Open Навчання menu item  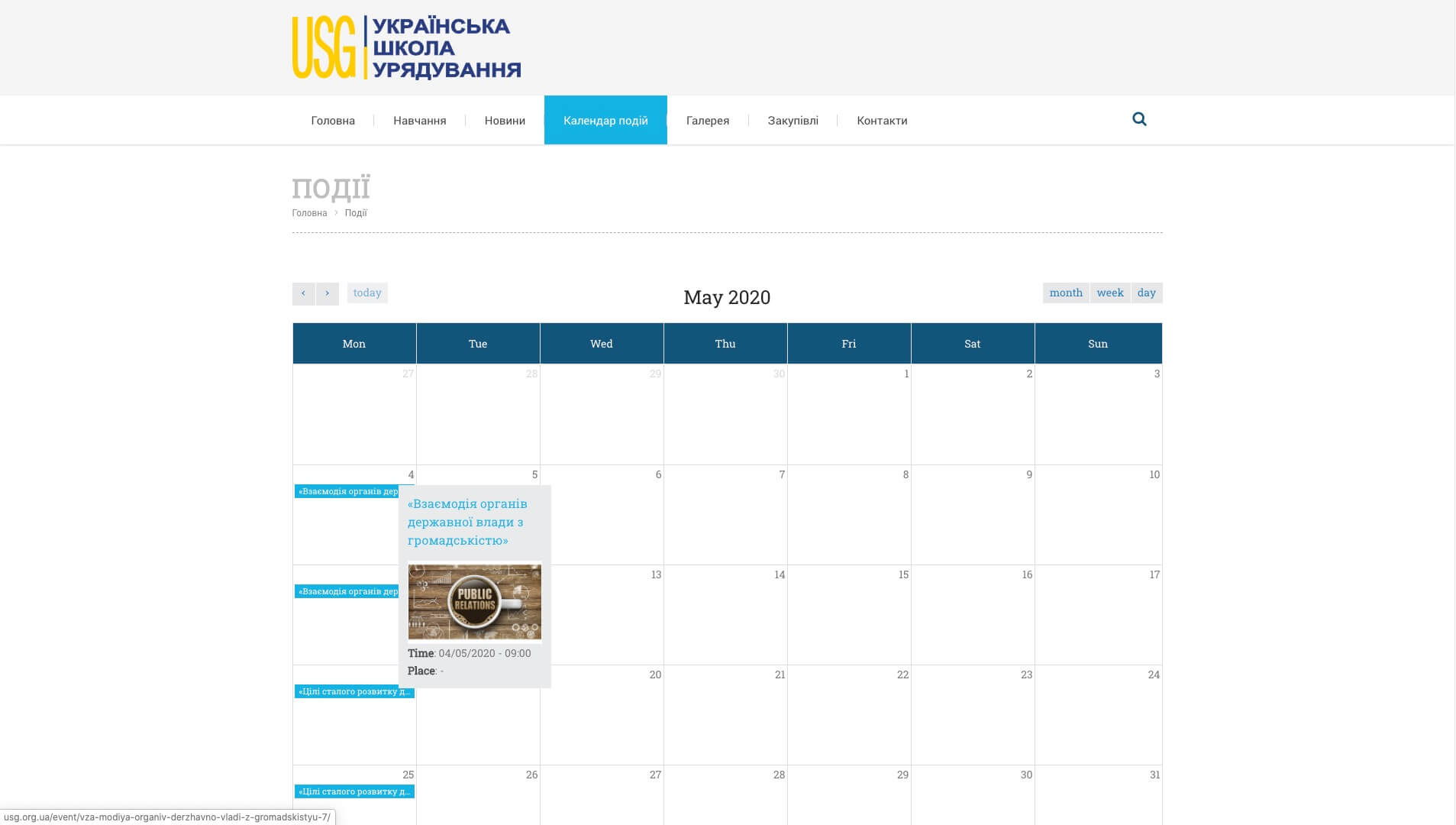click(419, 121)
